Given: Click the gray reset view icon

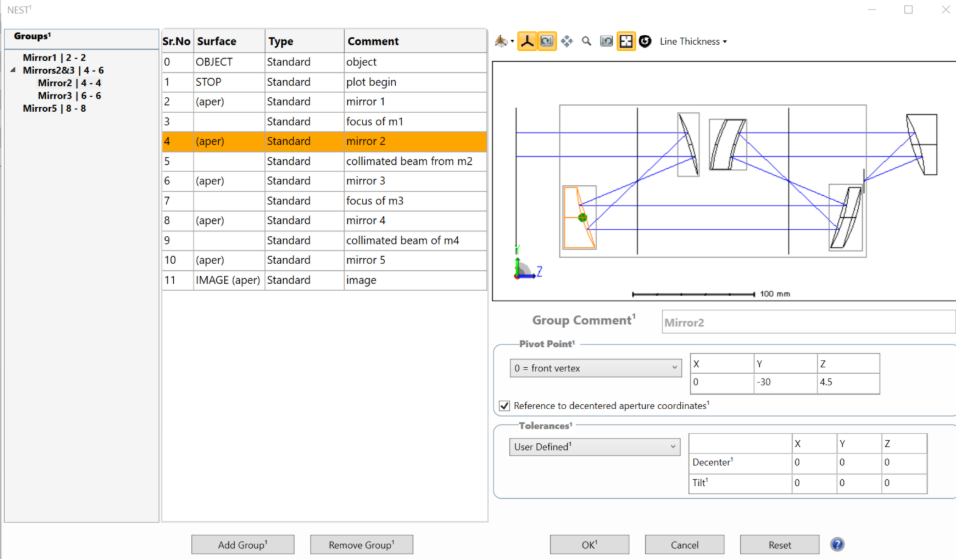Looking at the screenshot, I should pos(607,42).
